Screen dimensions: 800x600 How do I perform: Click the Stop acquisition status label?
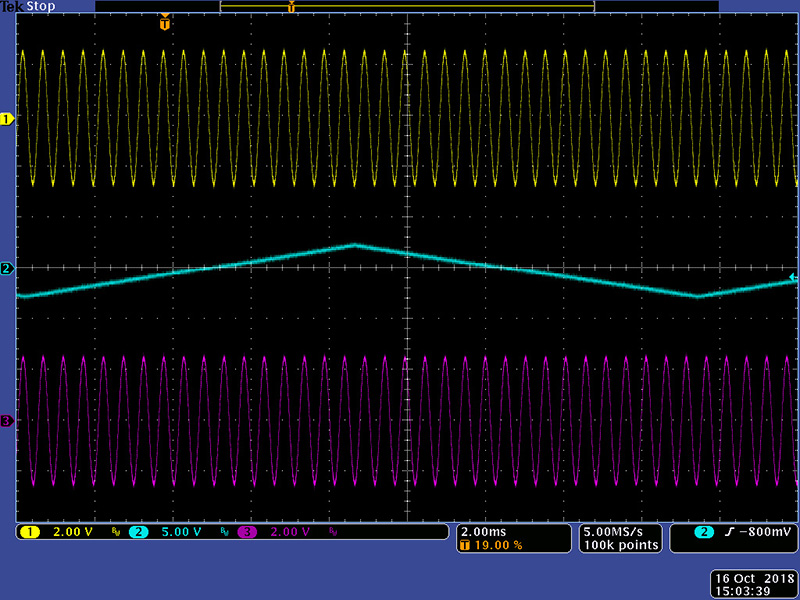42,6
